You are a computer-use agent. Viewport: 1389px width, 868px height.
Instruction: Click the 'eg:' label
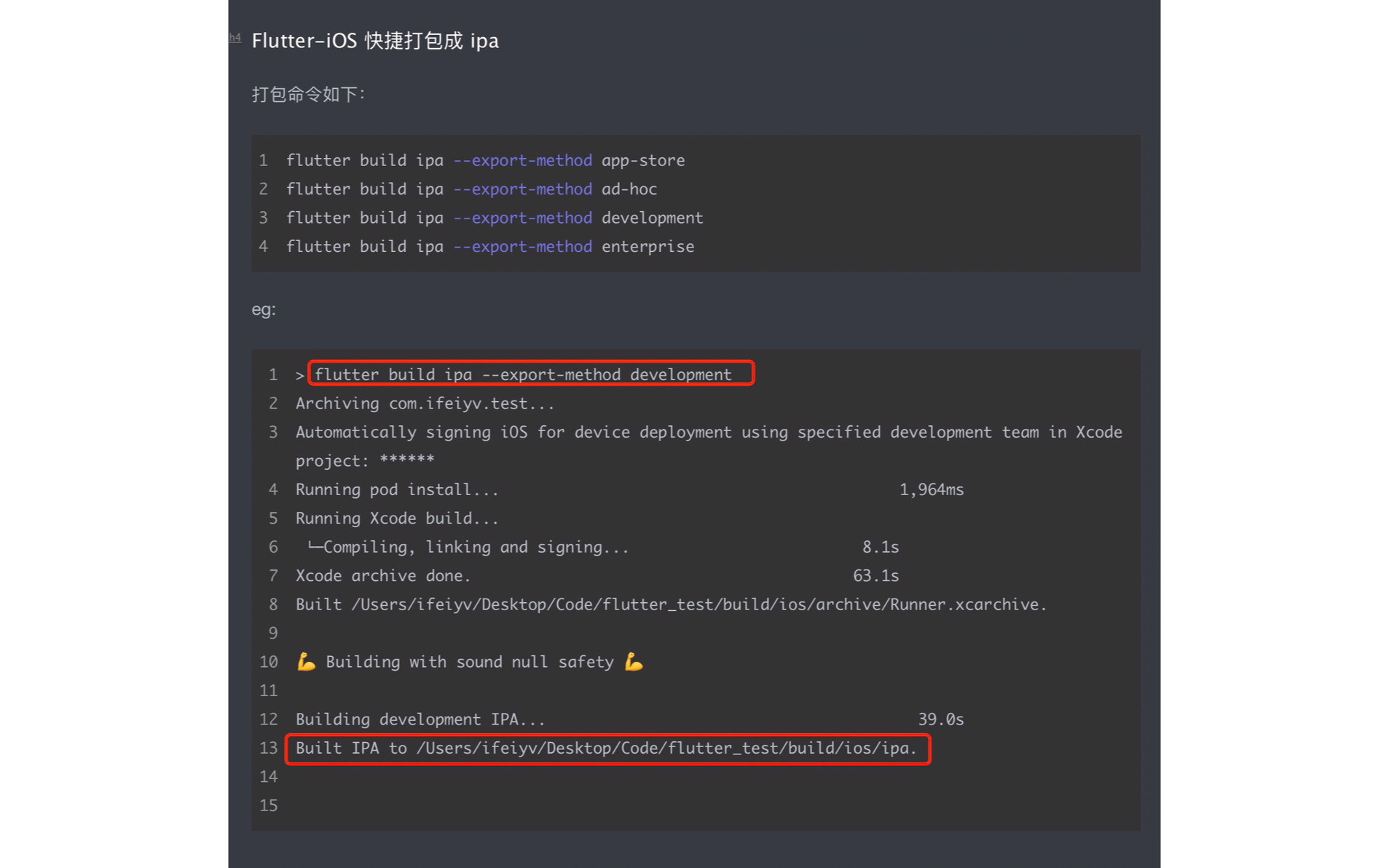(x=264, y=309)
